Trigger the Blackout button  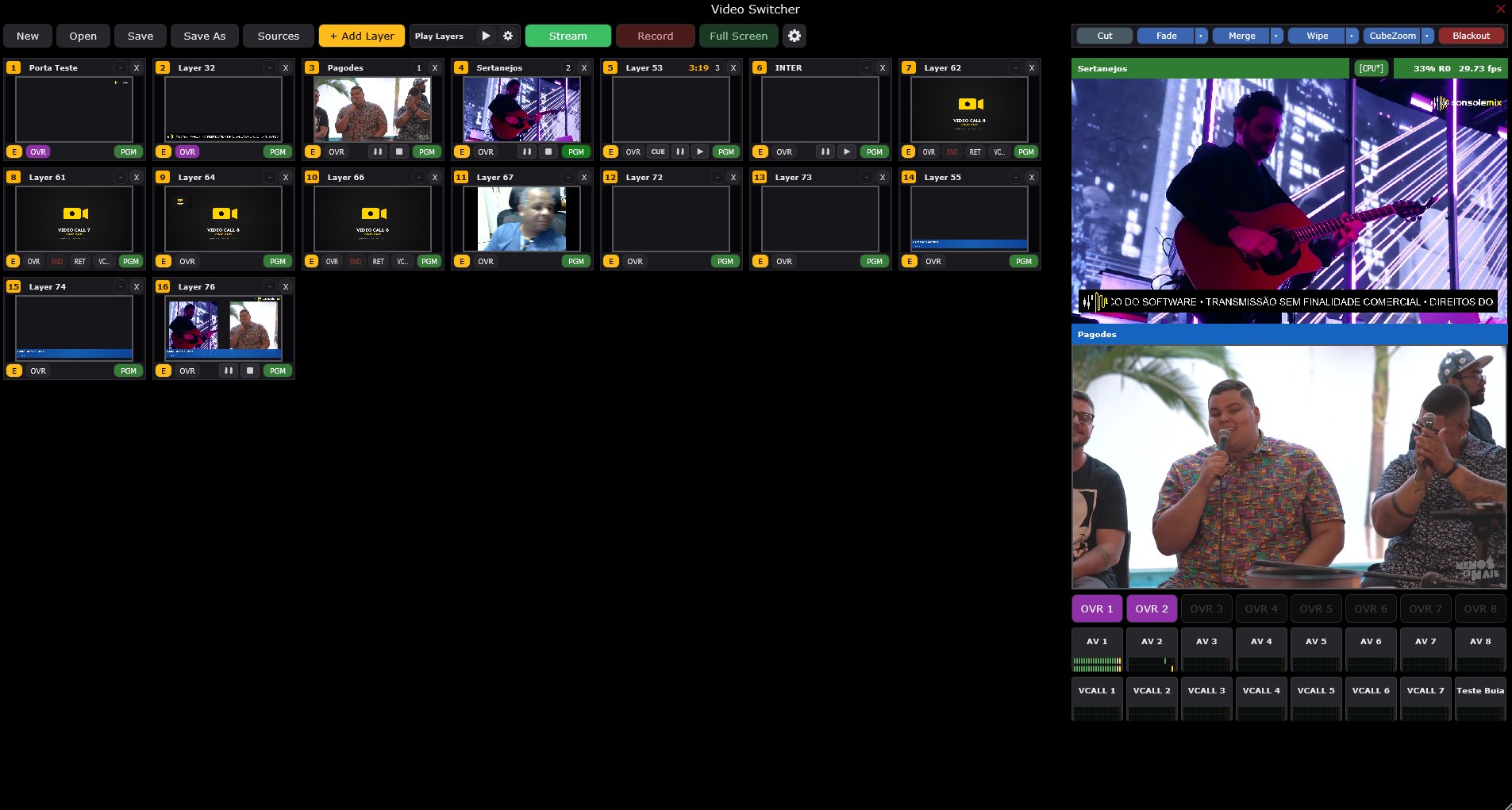pos(1471,36)
